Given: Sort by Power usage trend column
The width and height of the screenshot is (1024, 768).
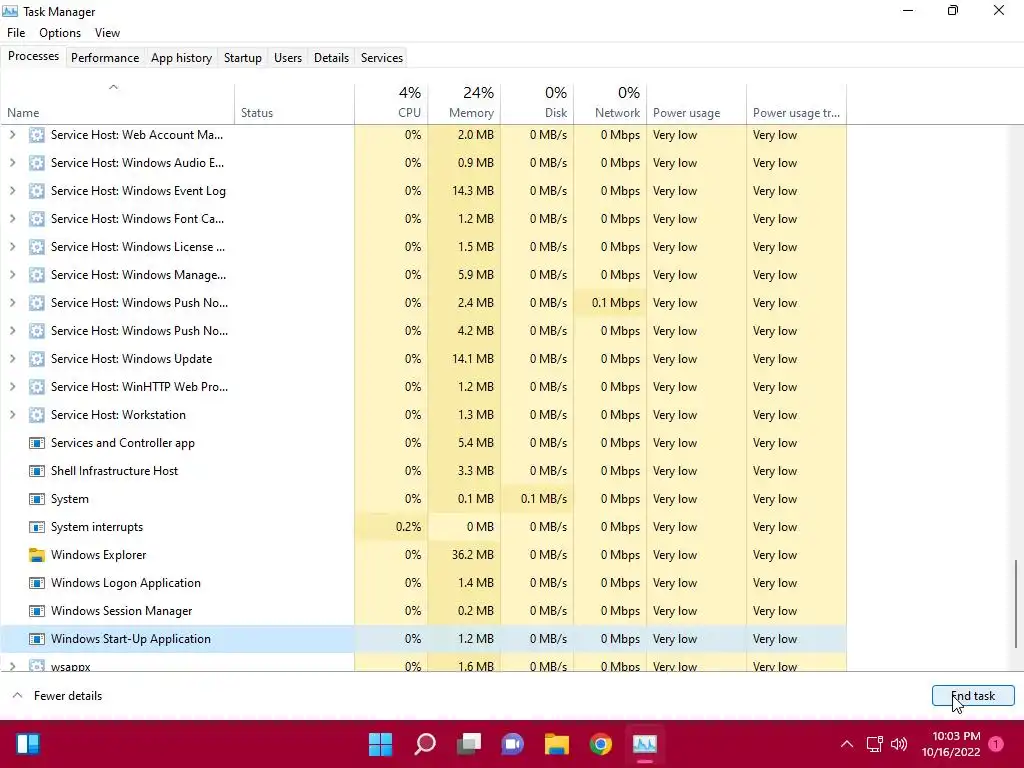Looking at the screenshot, I should tap(797, 104).
